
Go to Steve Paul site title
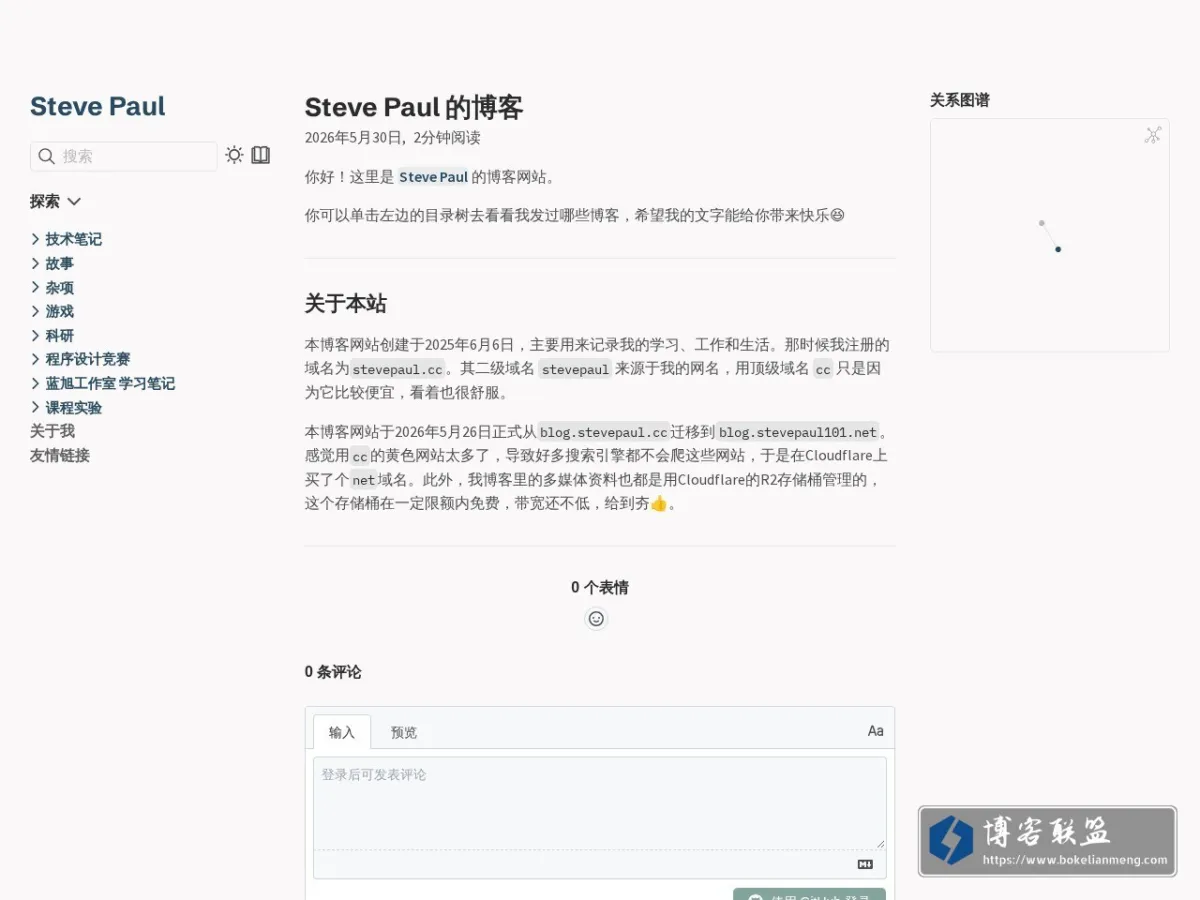click(x=98, y=106)
